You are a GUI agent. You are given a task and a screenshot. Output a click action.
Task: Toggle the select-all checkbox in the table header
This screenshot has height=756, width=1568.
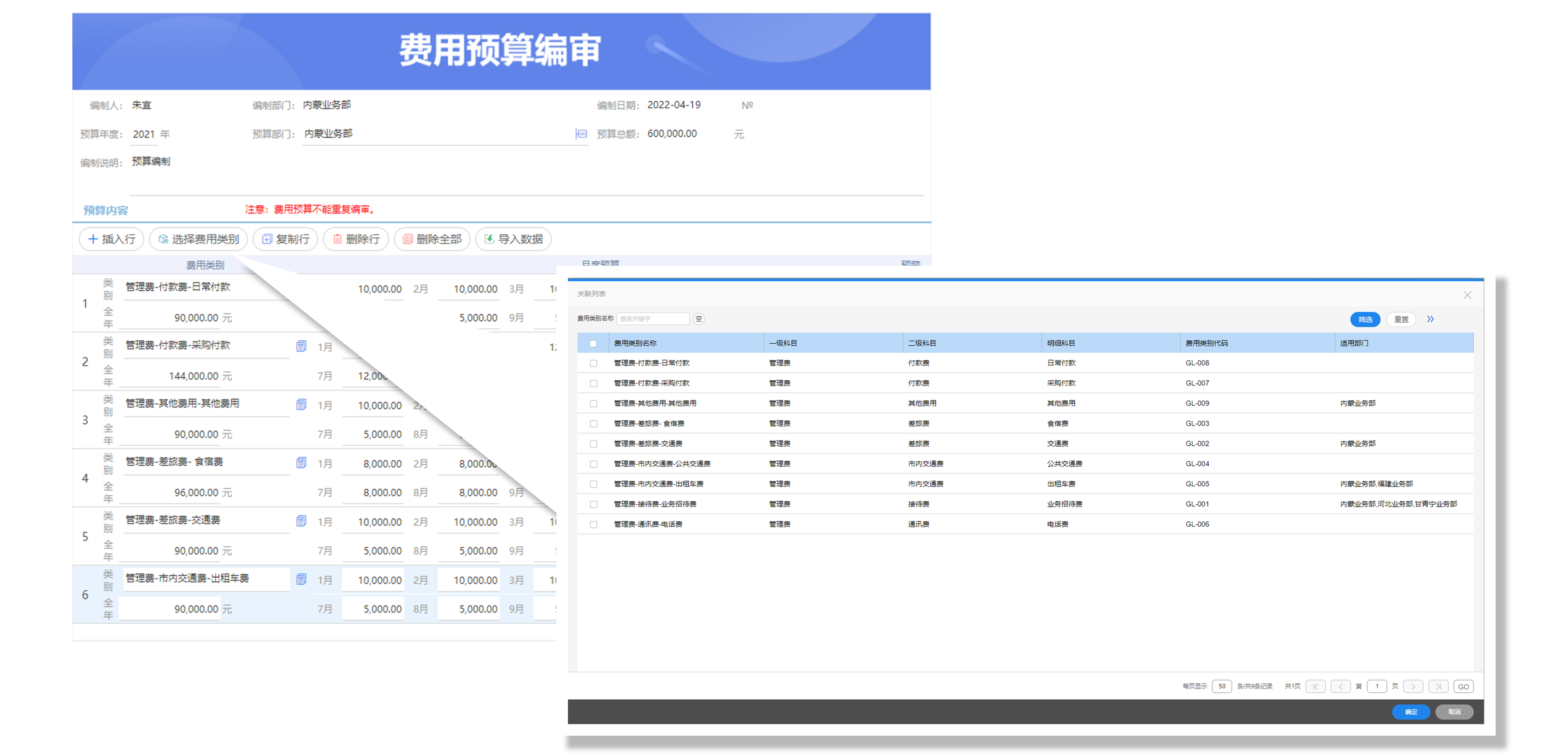(x=593, y=343)
